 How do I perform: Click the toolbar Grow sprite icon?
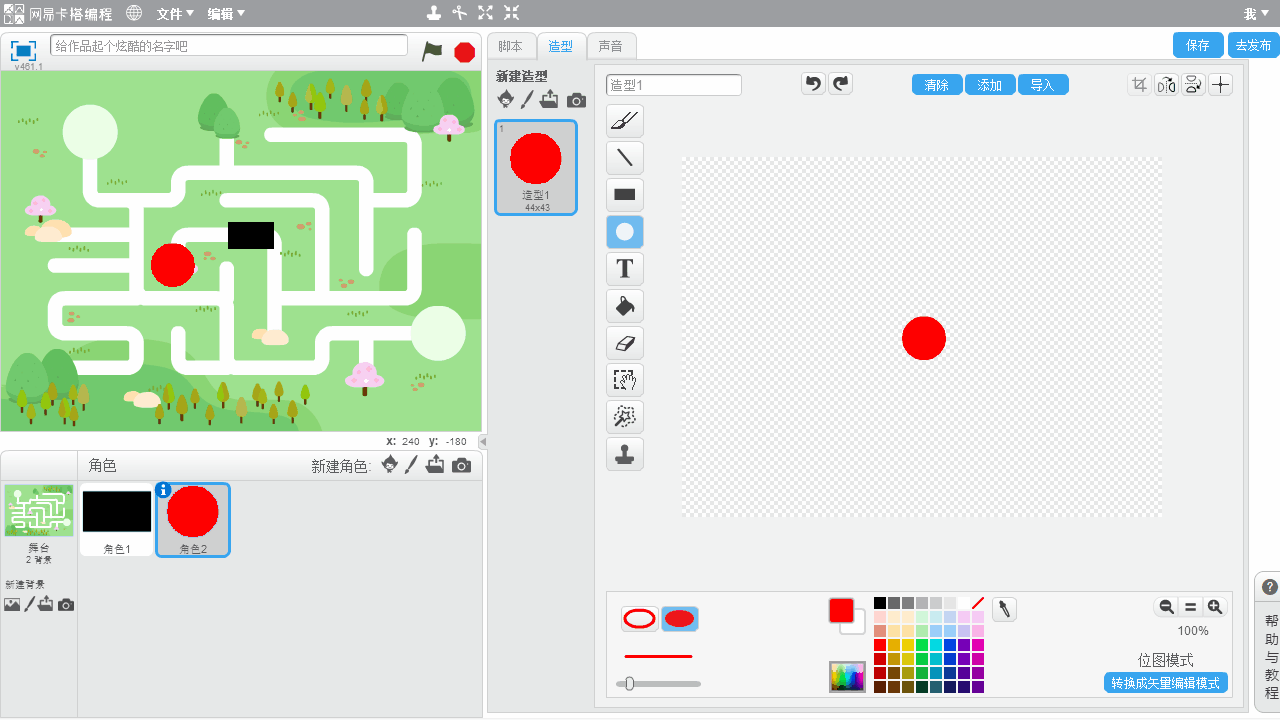point(485,13)
